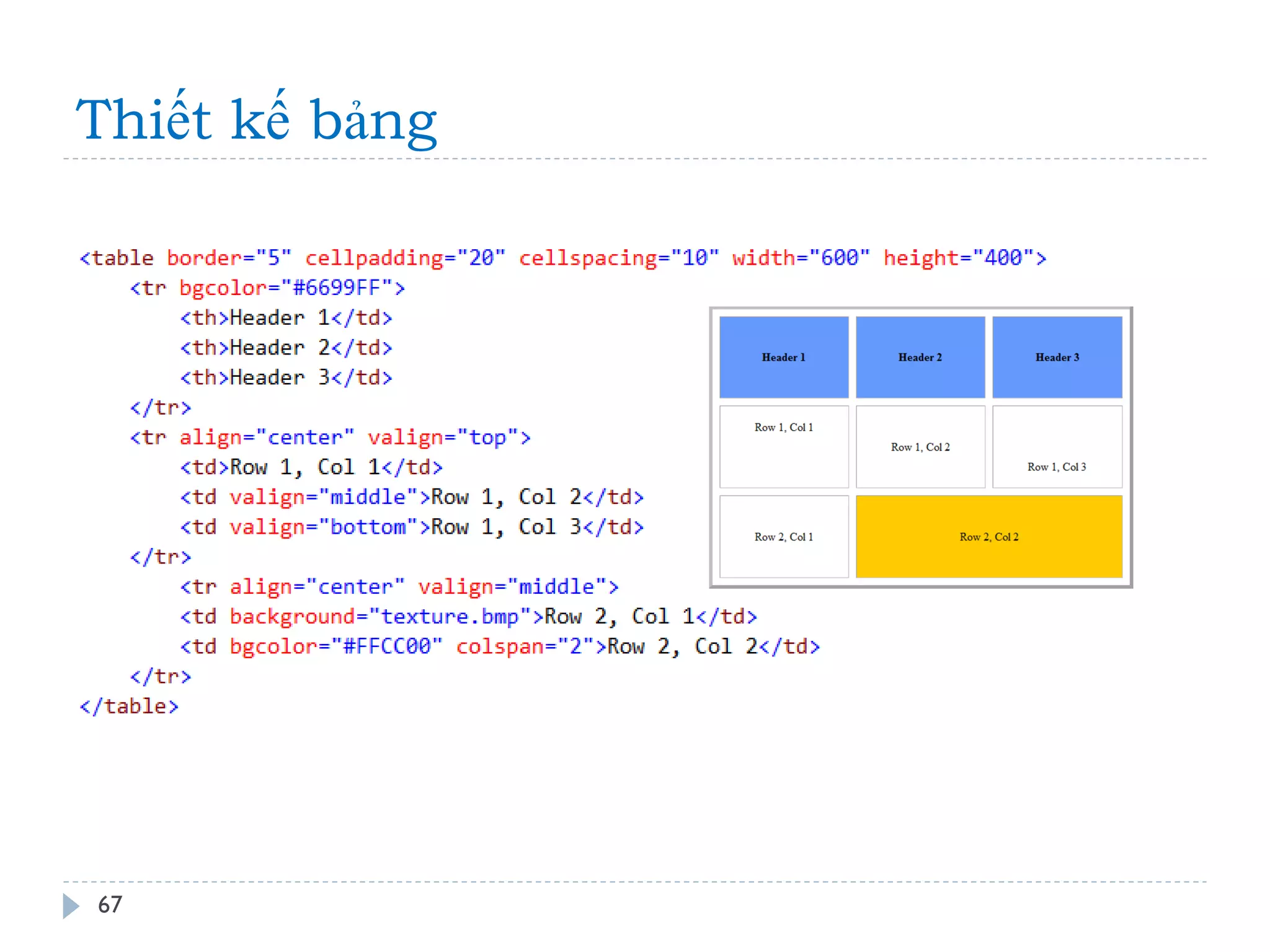Click the Header 3 table cell
This screenshot has height=952, width=1270.
[1057, 357]
